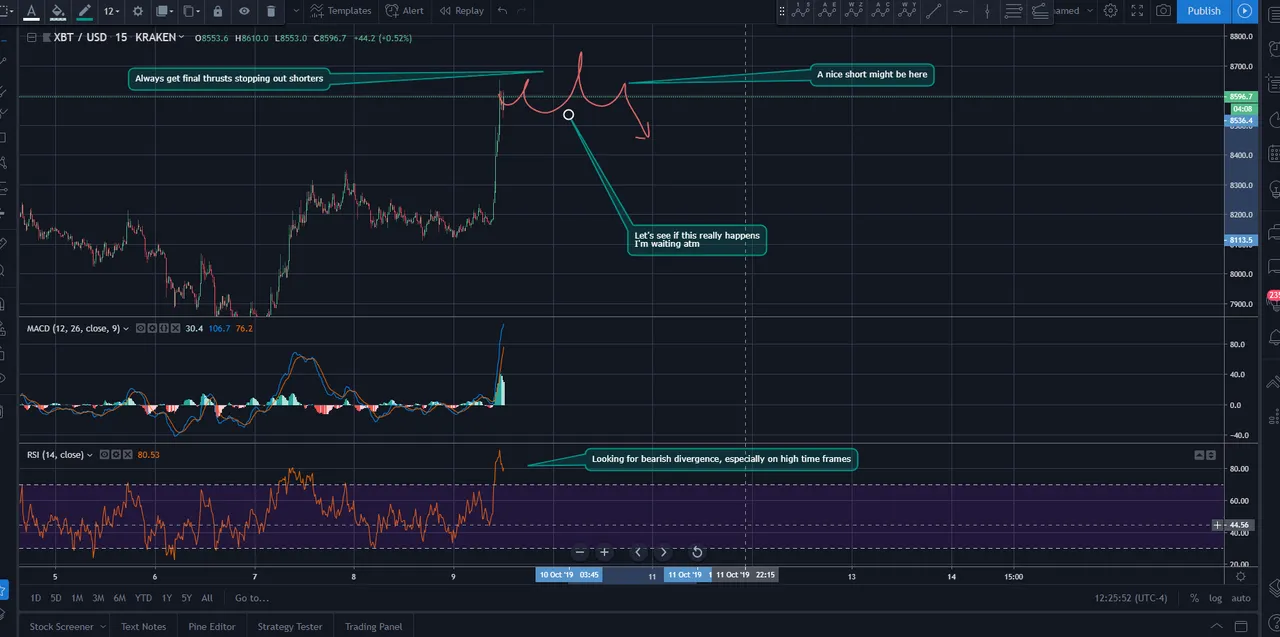This screenshot has height=637, width=1280.
Task: Pick the text color swatch
Action: tap(32, 11)
